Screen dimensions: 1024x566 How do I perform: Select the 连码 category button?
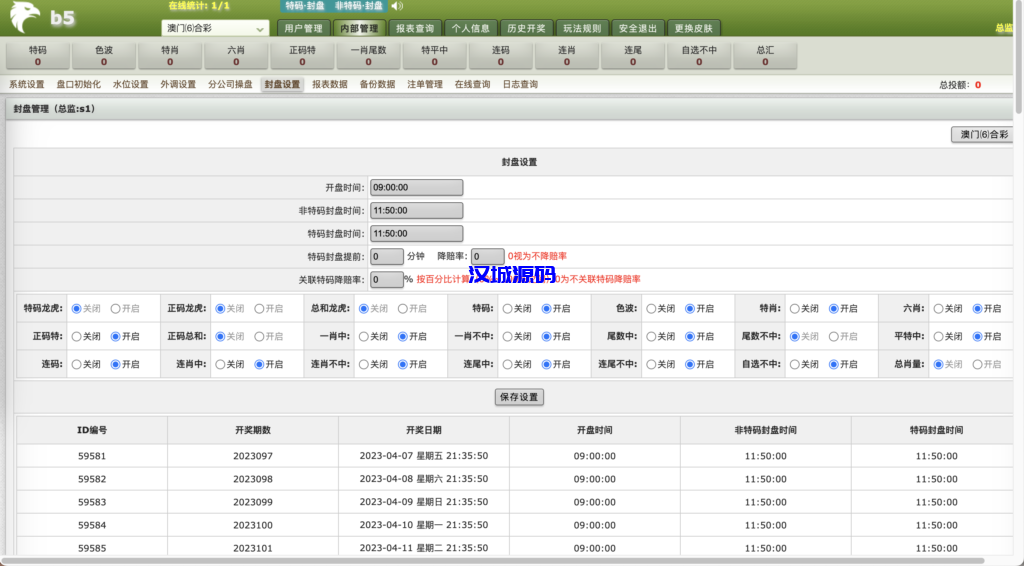[x=500, y=55]
